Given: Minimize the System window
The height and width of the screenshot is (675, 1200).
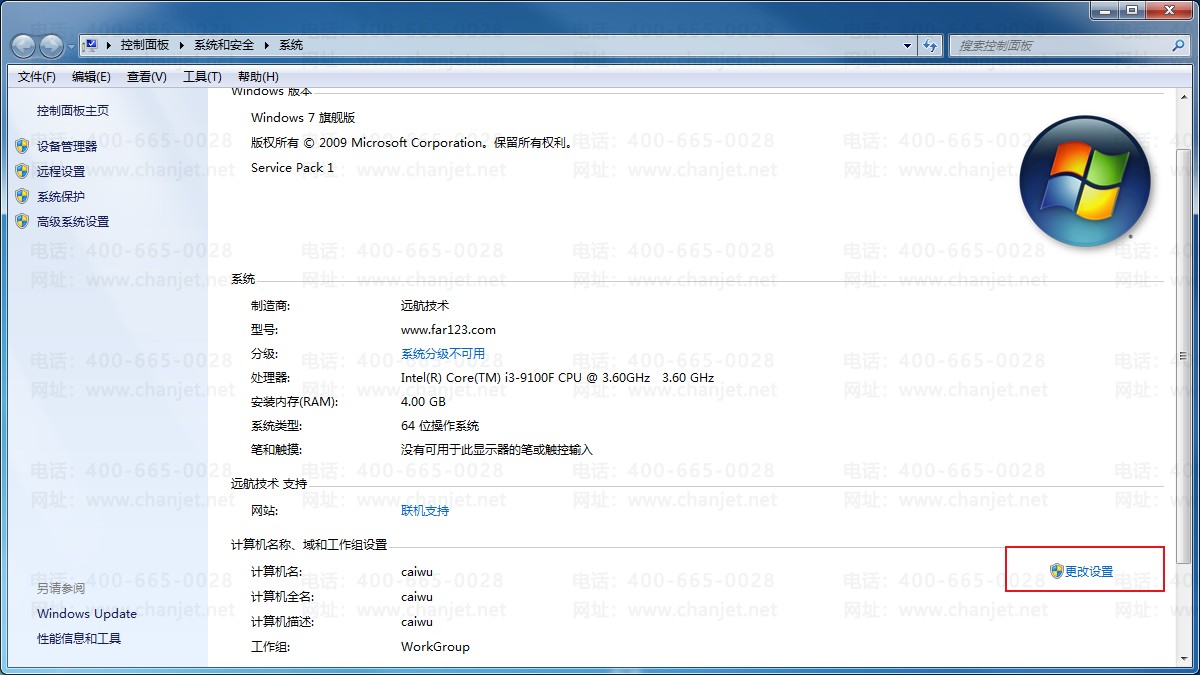Looking at the screenshot, I should click(1104, 9).
